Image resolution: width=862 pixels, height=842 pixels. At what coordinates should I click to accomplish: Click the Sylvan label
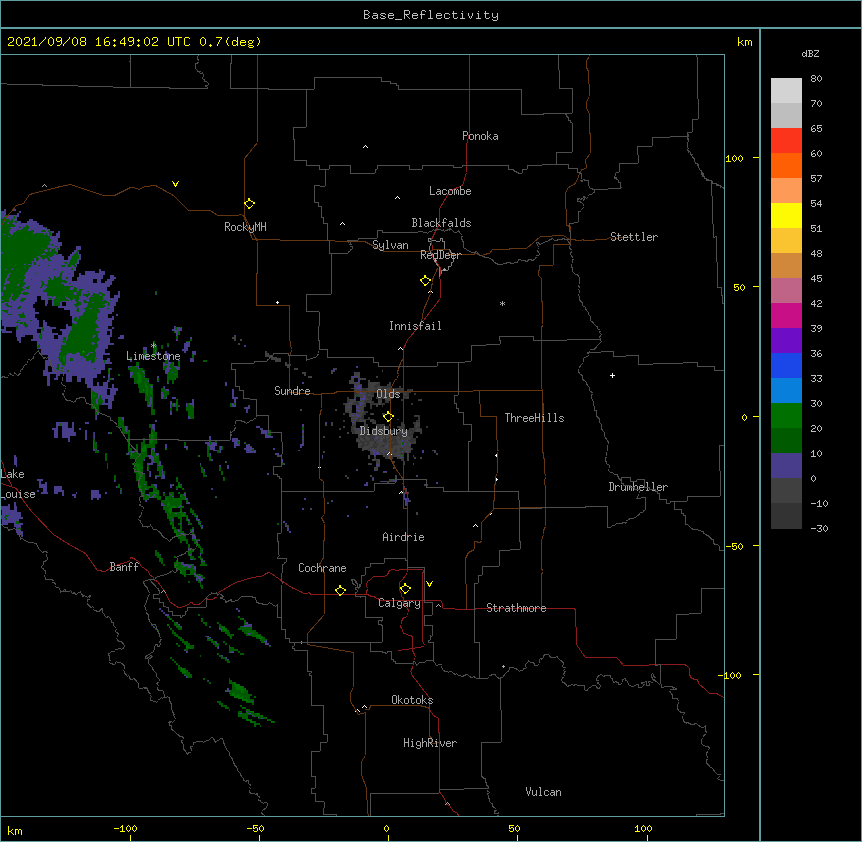(x=390, y=245)
